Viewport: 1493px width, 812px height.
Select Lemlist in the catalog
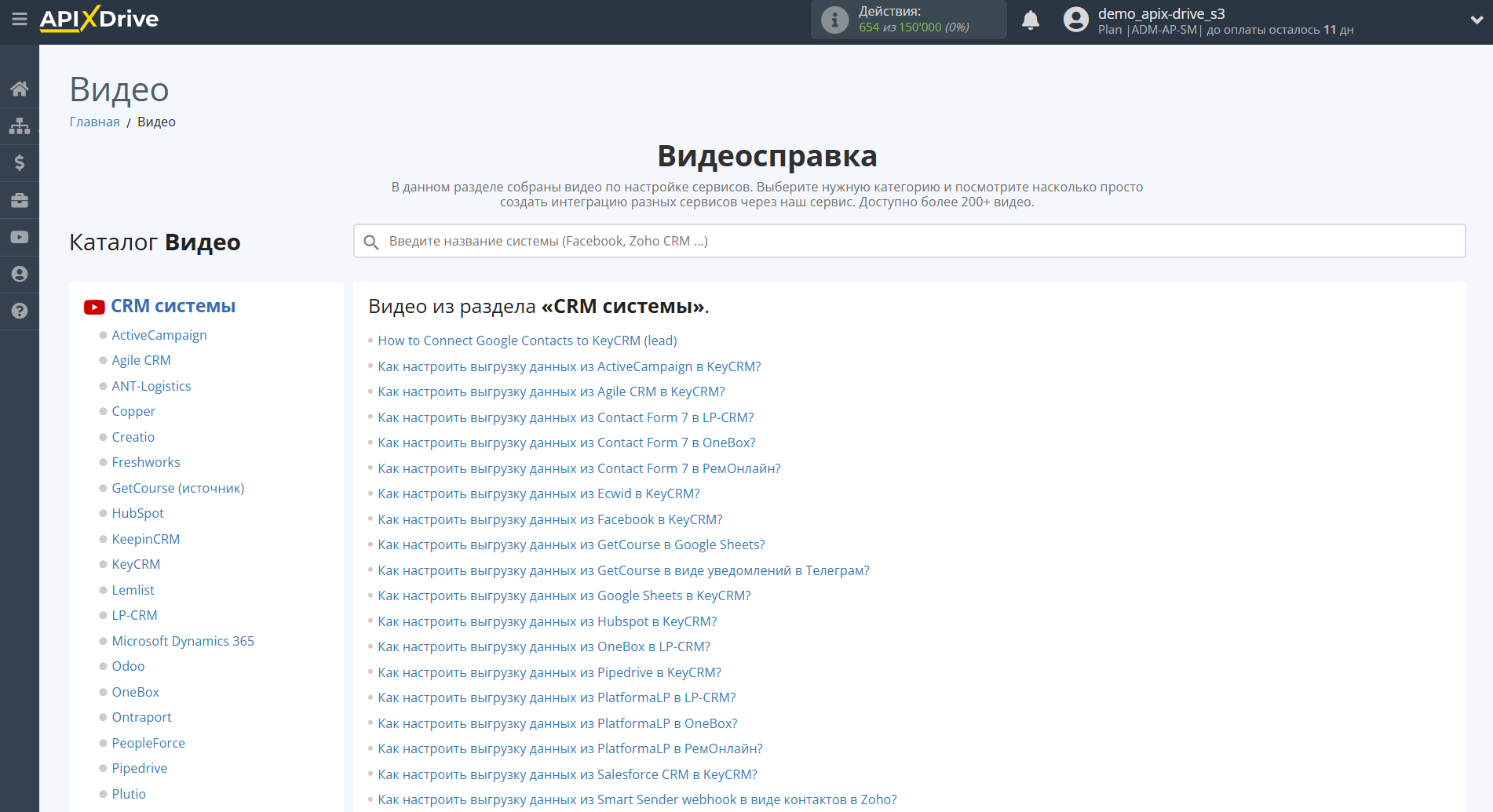pyautogui.click(x=133, y=590)
